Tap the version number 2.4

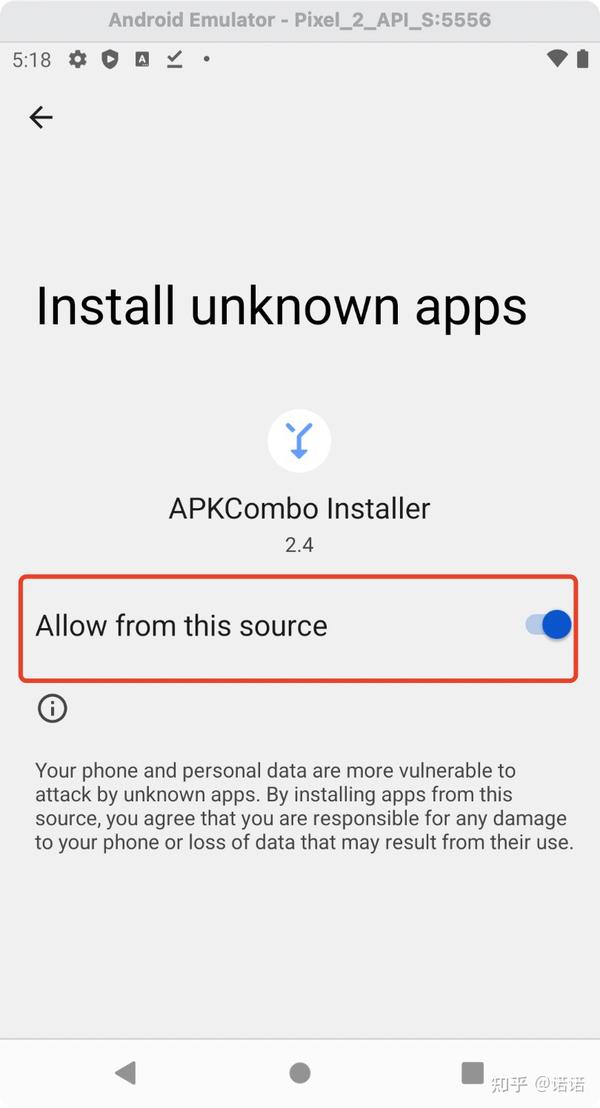(x=299, y=545)
